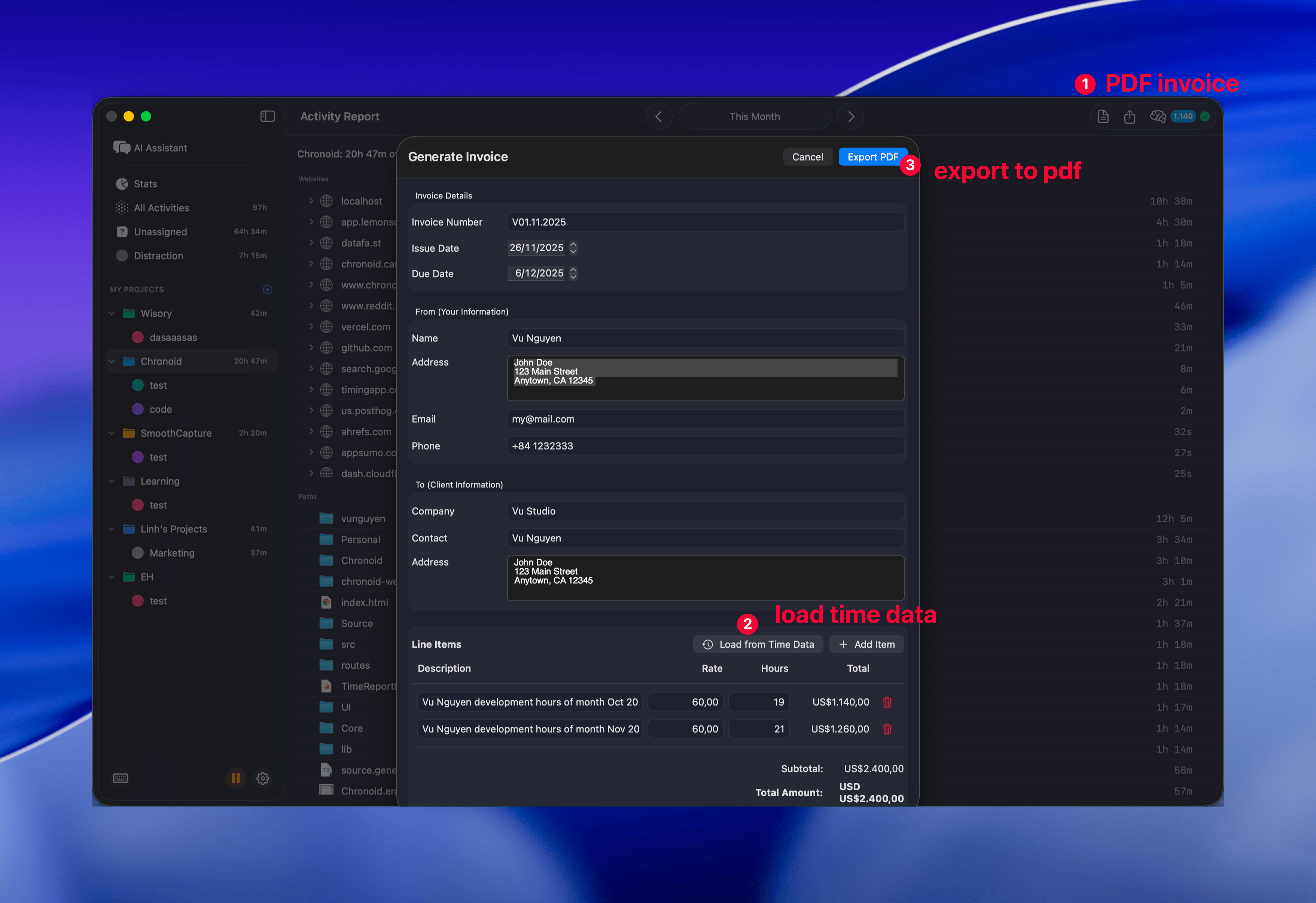Click the Due Date stepper arrows
The width and height of the screenshot is (1316, 903).
pyautogui.click(x=573, y=273)
